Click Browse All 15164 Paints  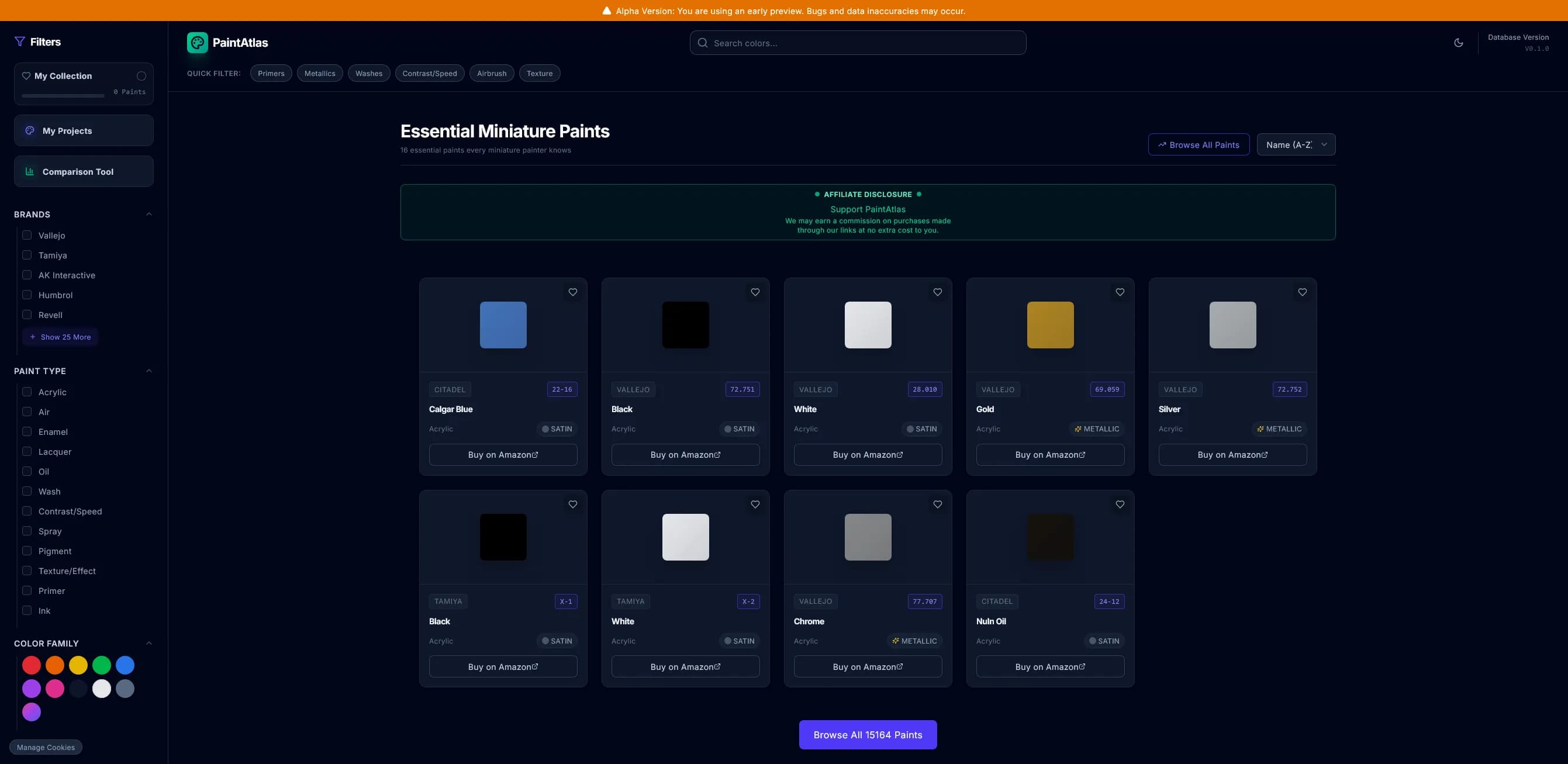(868, 735)
